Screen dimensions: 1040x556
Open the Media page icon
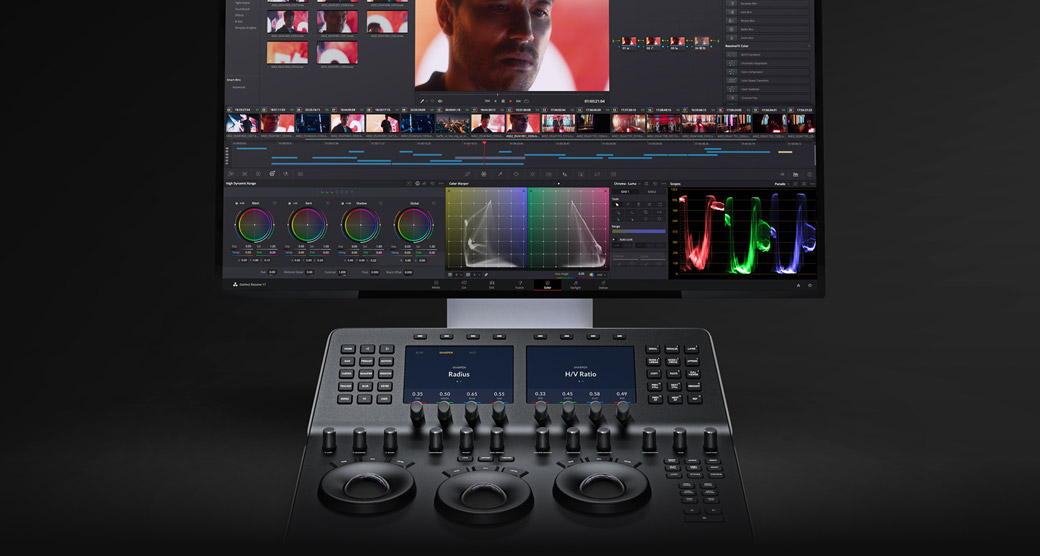click(x=436, y=284)
